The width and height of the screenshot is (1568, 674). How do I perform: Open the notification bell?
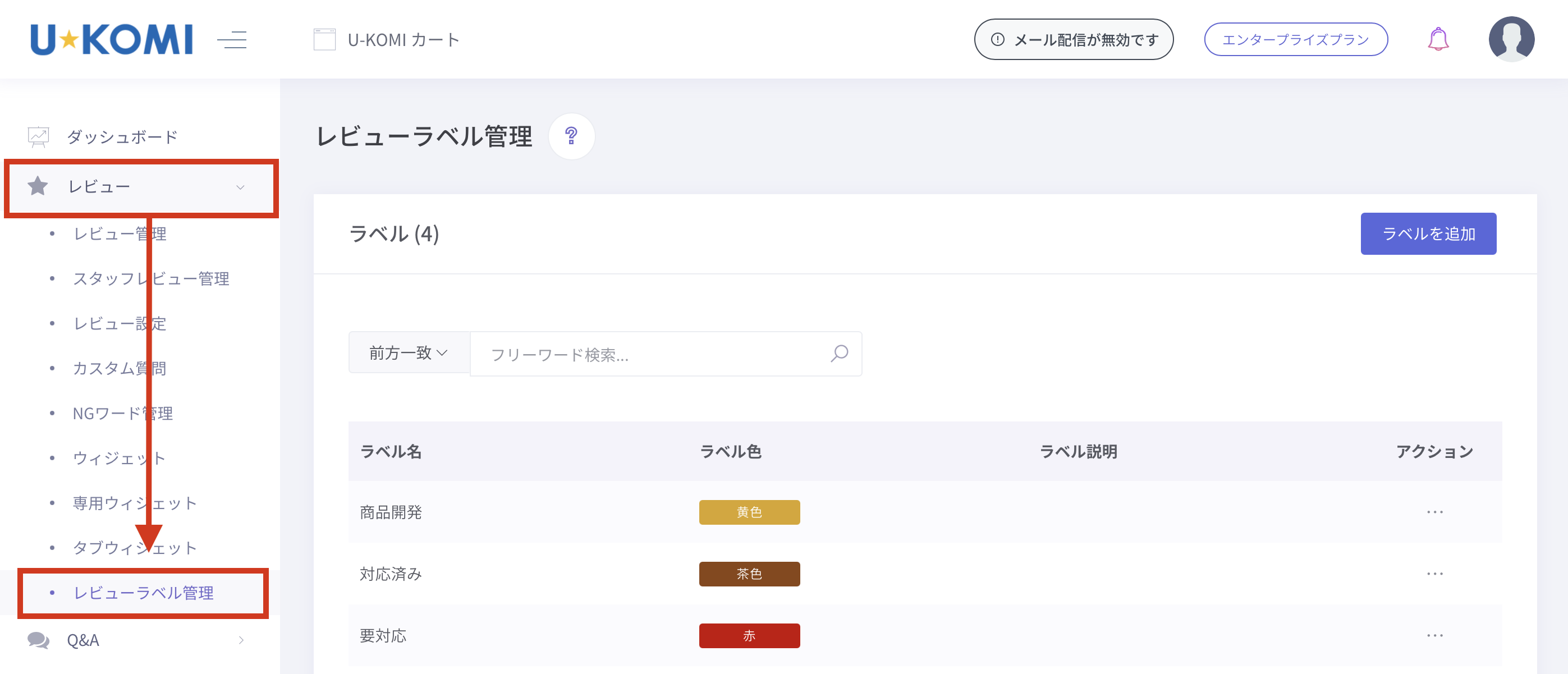pyautogui.click(x=1438, y=40)
